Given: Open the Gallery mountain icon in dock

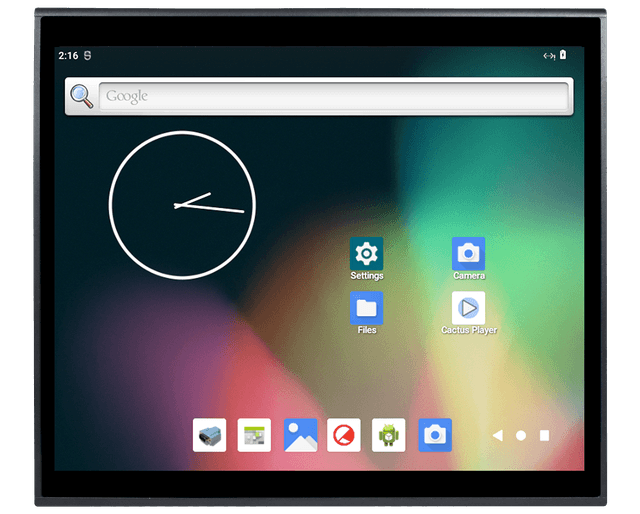Looking at the screenshot, I should (x=300, y=435).
